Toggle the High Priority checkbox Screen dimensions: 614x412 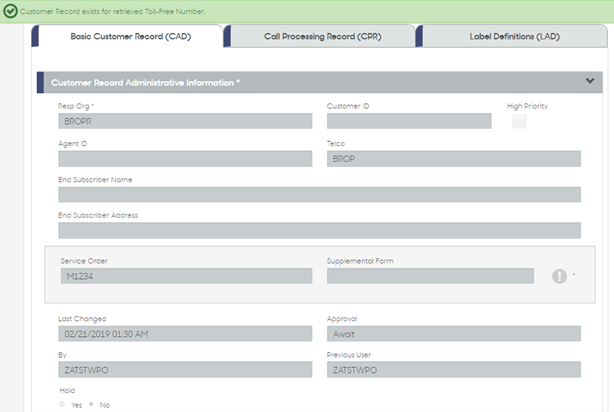520,121
